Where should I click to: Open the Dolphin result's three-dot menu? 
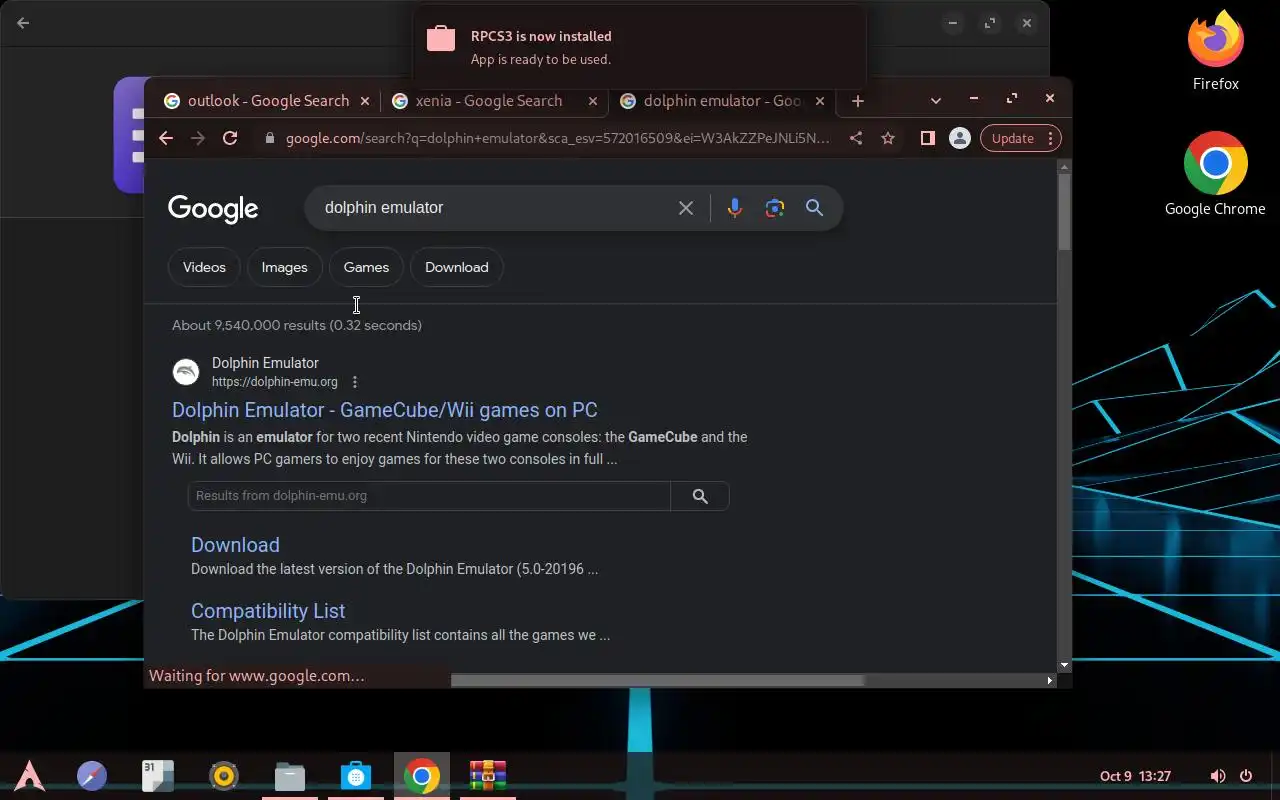coord(355,382)
